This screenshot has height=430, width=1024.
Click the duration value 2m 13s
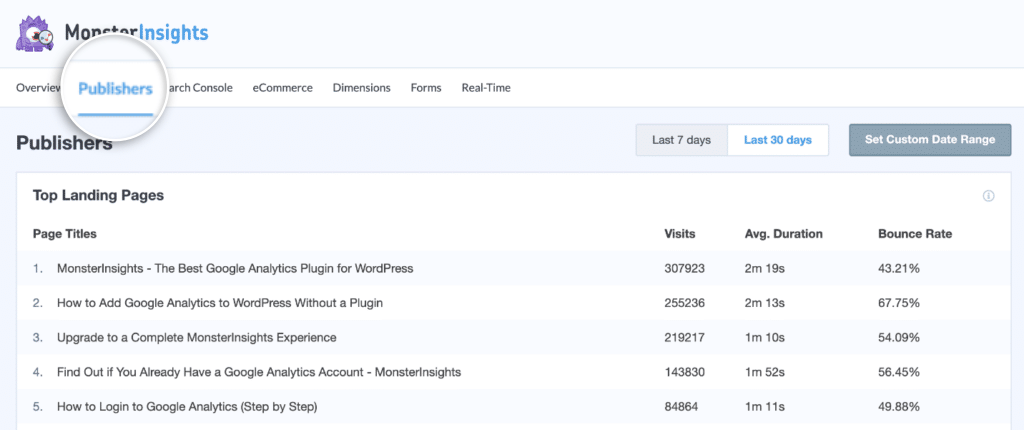[x=765, y=303]
